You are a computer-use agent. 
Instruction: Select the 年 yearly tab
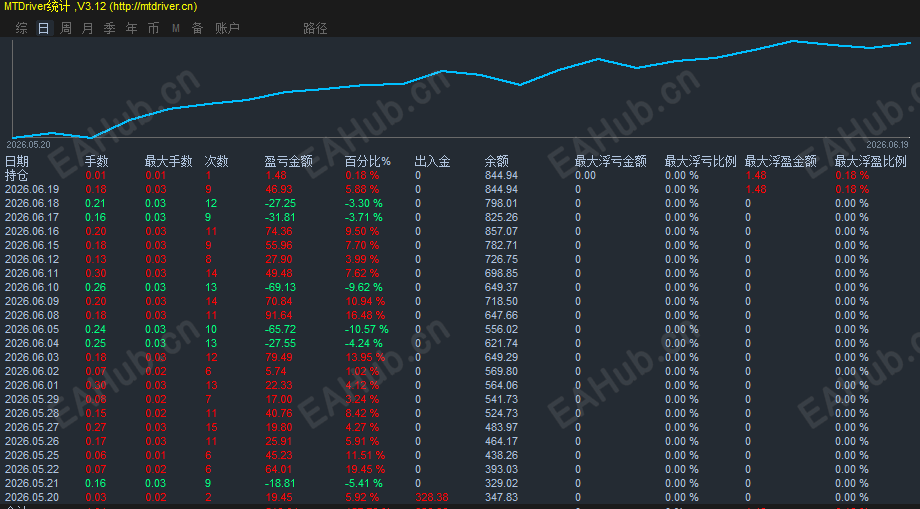click(131, 28)
